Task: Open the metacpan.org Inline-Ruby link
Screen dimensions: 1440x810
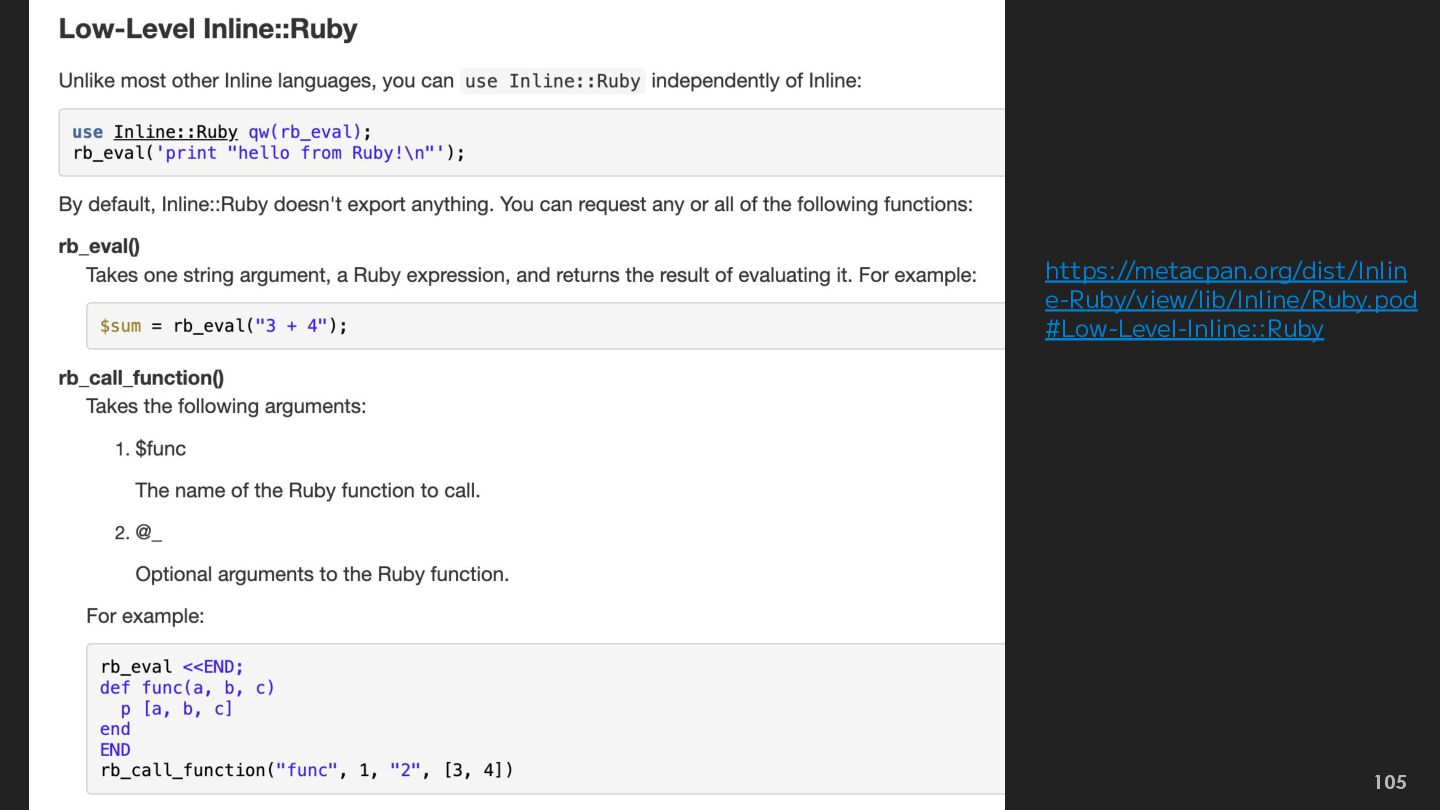Action: (1229, 300)
